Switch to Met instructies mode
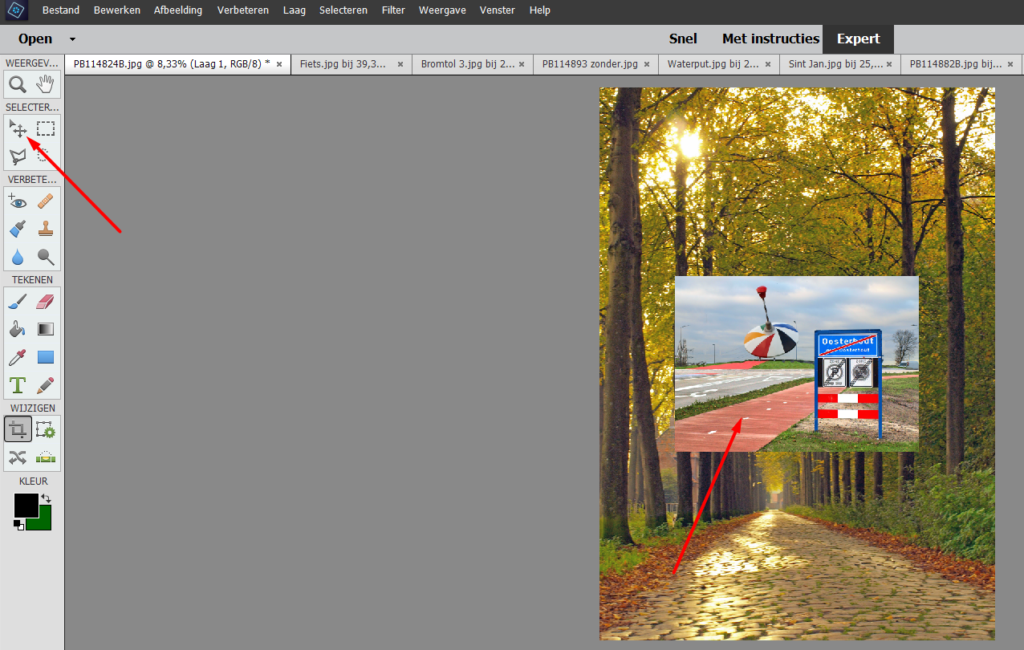Image resolution: width=1024 pixels, height=650 pixels. (x=770, y=39)
